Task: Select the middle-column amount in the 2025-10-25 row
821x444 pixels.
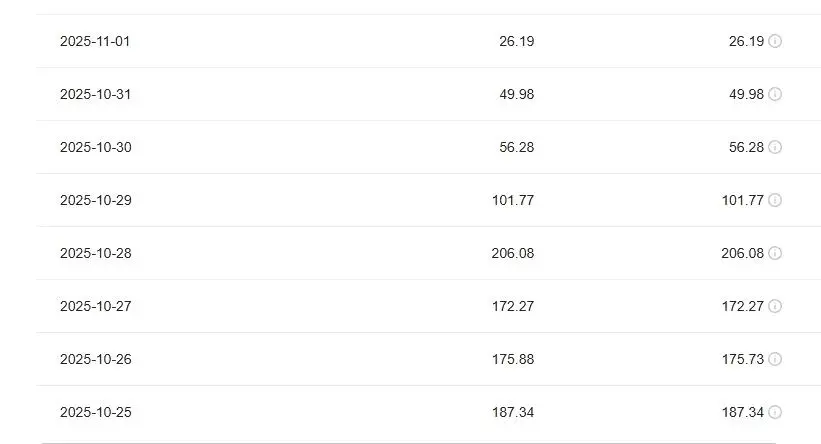Action: click(x=512, y=412)
